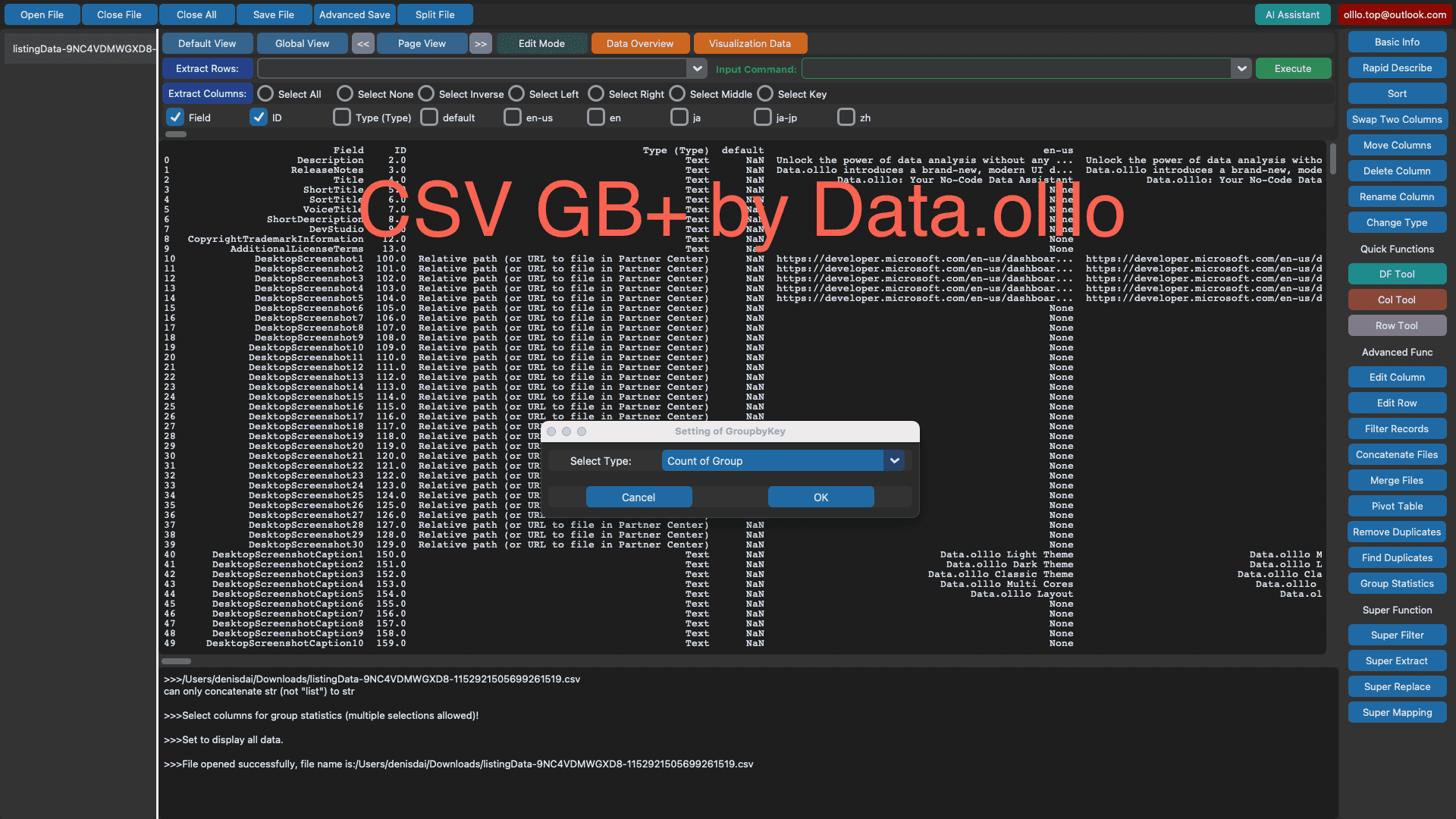Open the Swap Two Columns tool
Image resolution: width=1456 pixels, height=819 pixels.
1396,119
